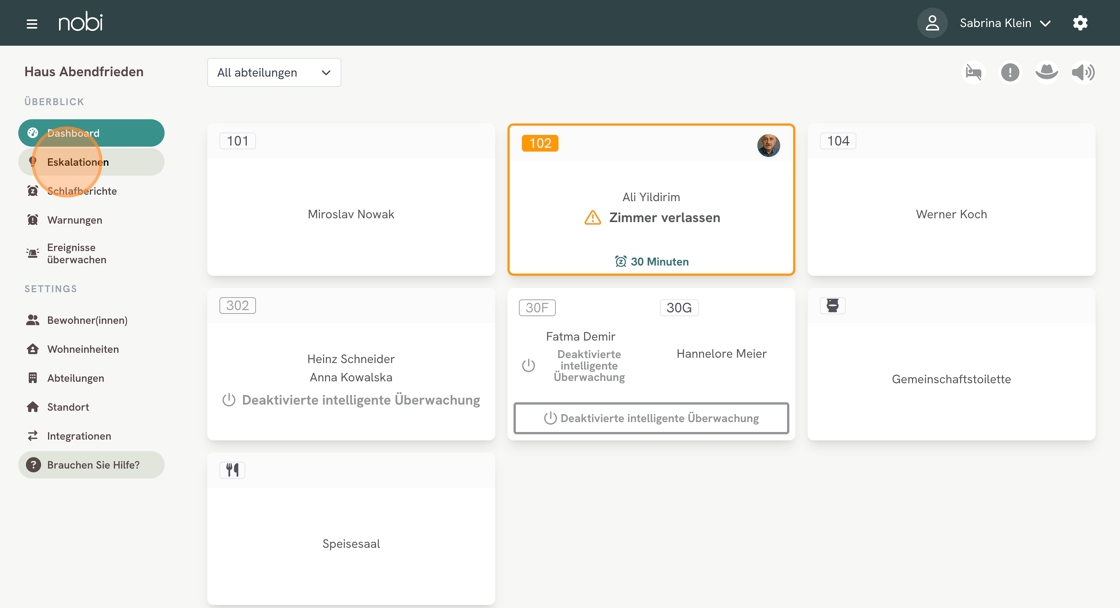This screenshot has height=608, width=1120.
Task: Click the Speisesaal fork and knife icon
Action: [233, 470]
